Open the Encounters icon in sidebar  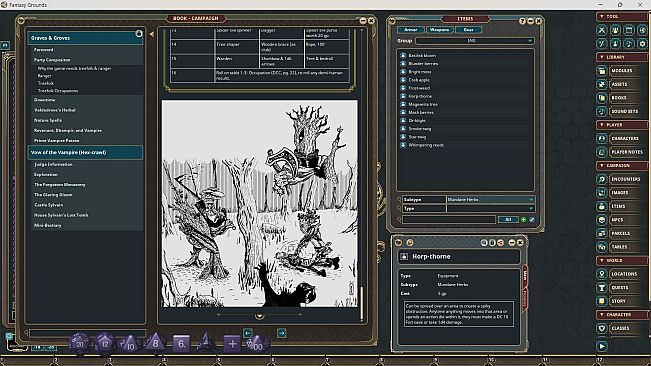tap(602, 179)
